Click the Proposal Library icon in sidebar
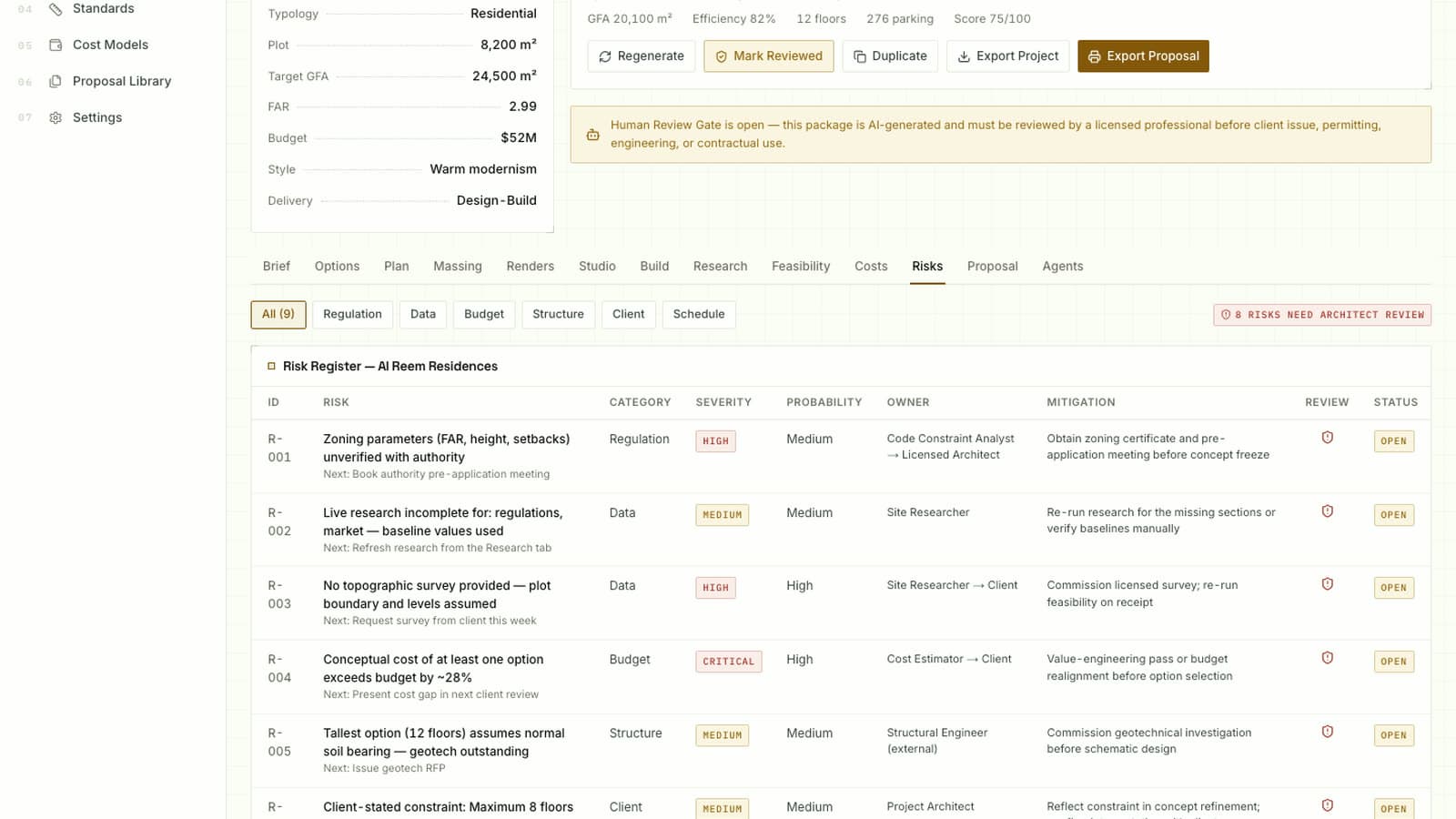The image size is (1456, 819). [x=56, y=81]
